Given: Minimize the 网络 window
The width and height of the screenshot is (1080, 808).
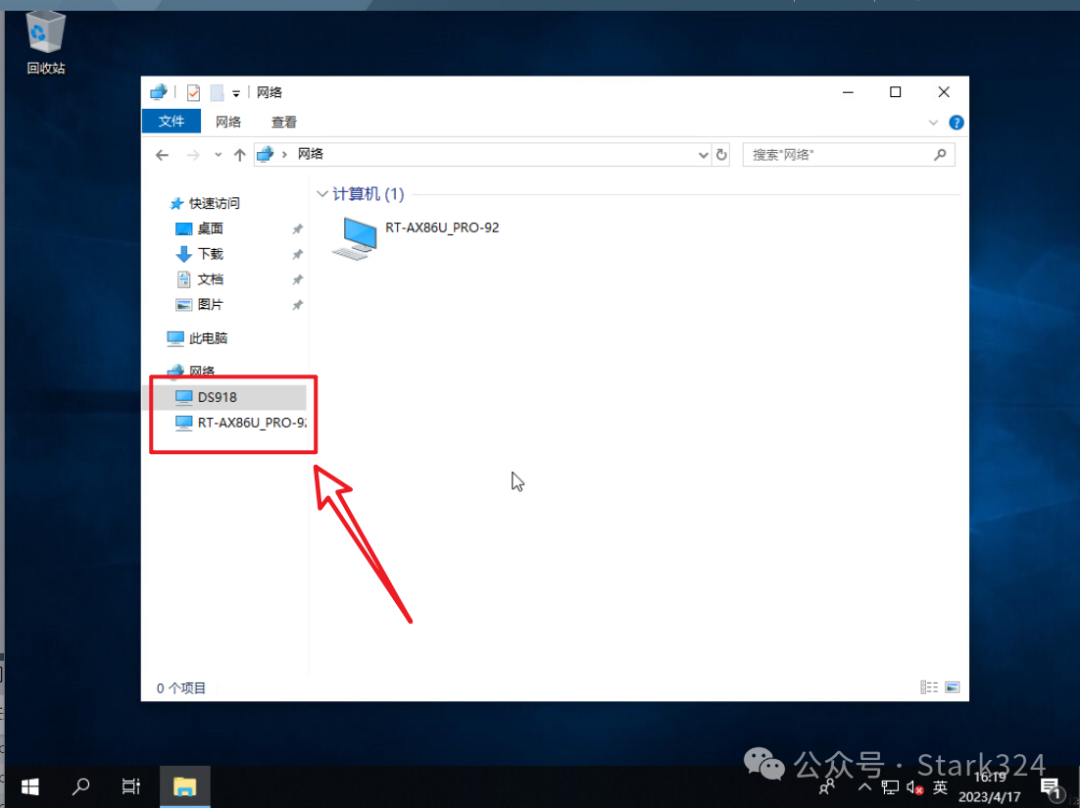Looking at the screenshot, I should 848,92.
